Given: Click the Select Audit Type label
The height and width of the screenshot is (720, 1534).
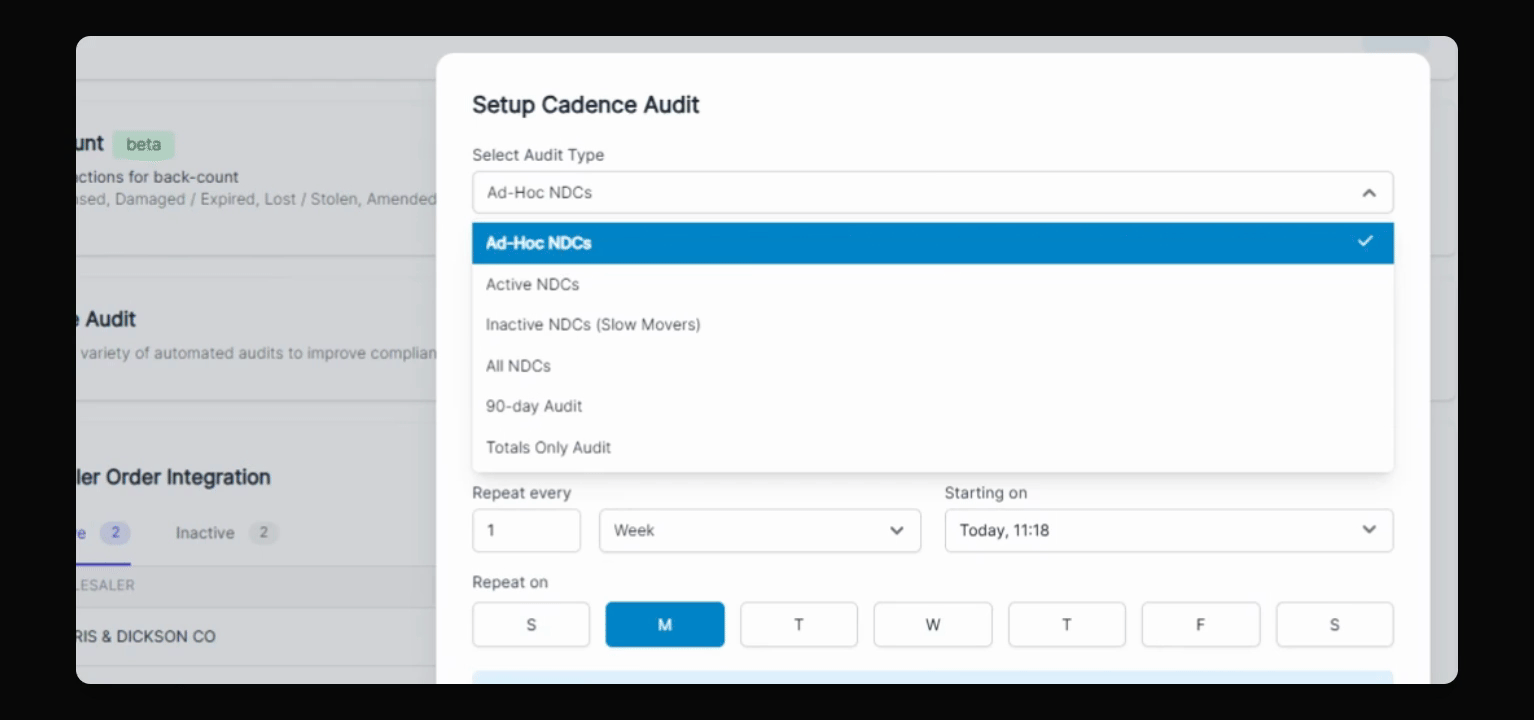Looking at the screenshot, I should [x=538, y=155].
